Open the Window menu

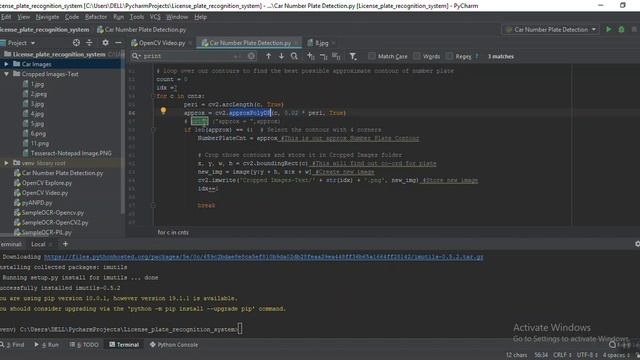177,17
